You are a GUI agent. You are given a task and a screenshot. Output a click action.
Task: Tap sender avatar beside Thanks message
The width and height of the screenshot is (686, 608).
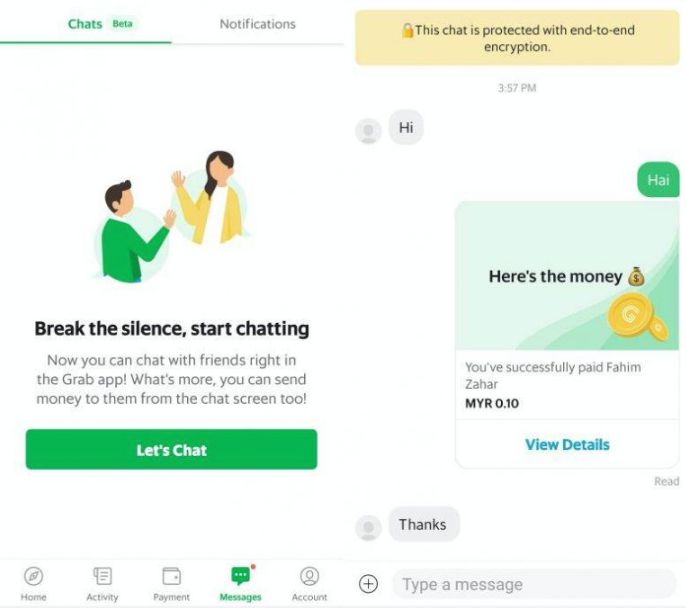368,528
